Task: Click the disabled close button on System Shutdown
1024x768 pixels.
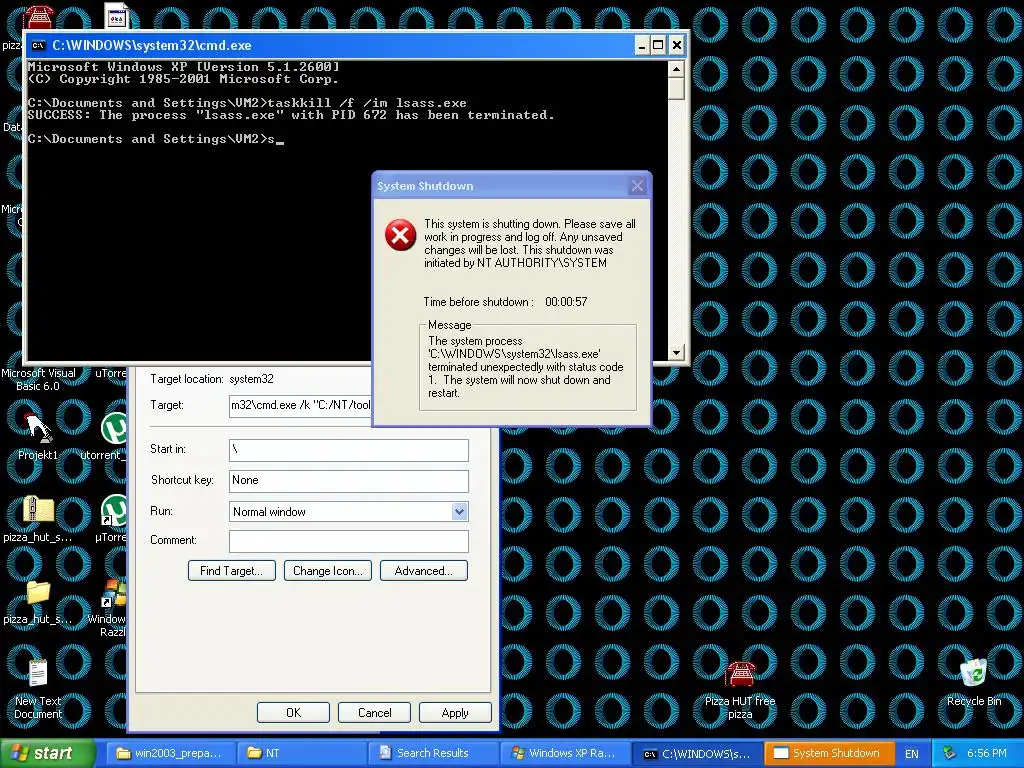Action: [637, 186]
